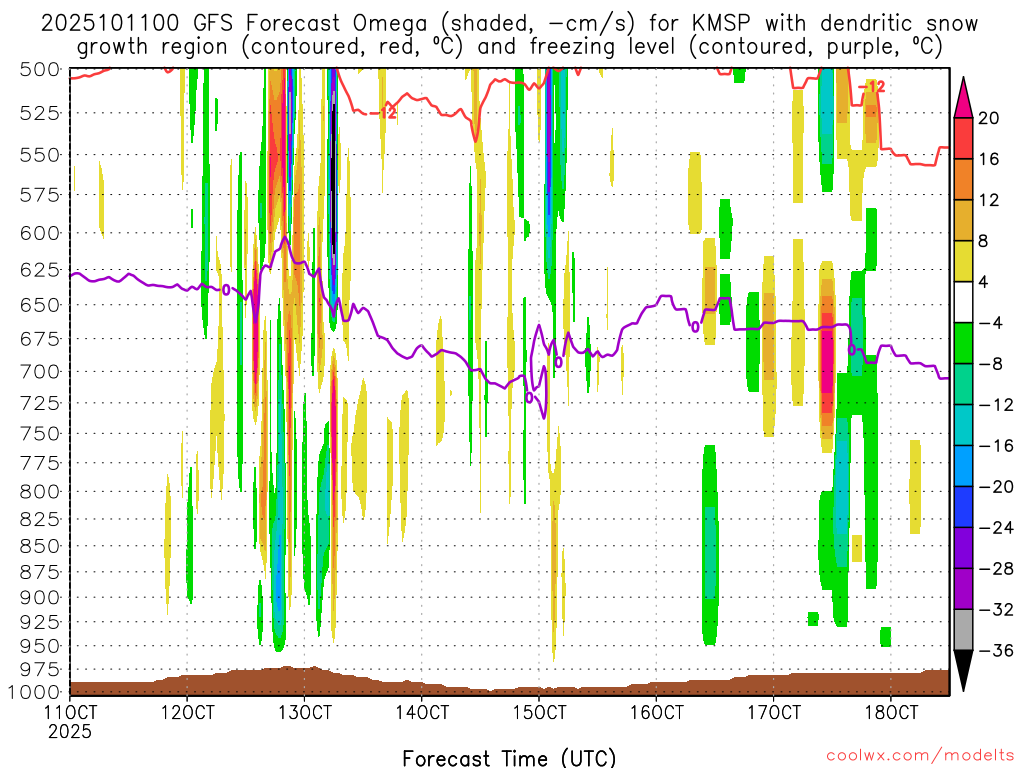Select the bright green colorbar segment below -4

click(x=964, y=343)
